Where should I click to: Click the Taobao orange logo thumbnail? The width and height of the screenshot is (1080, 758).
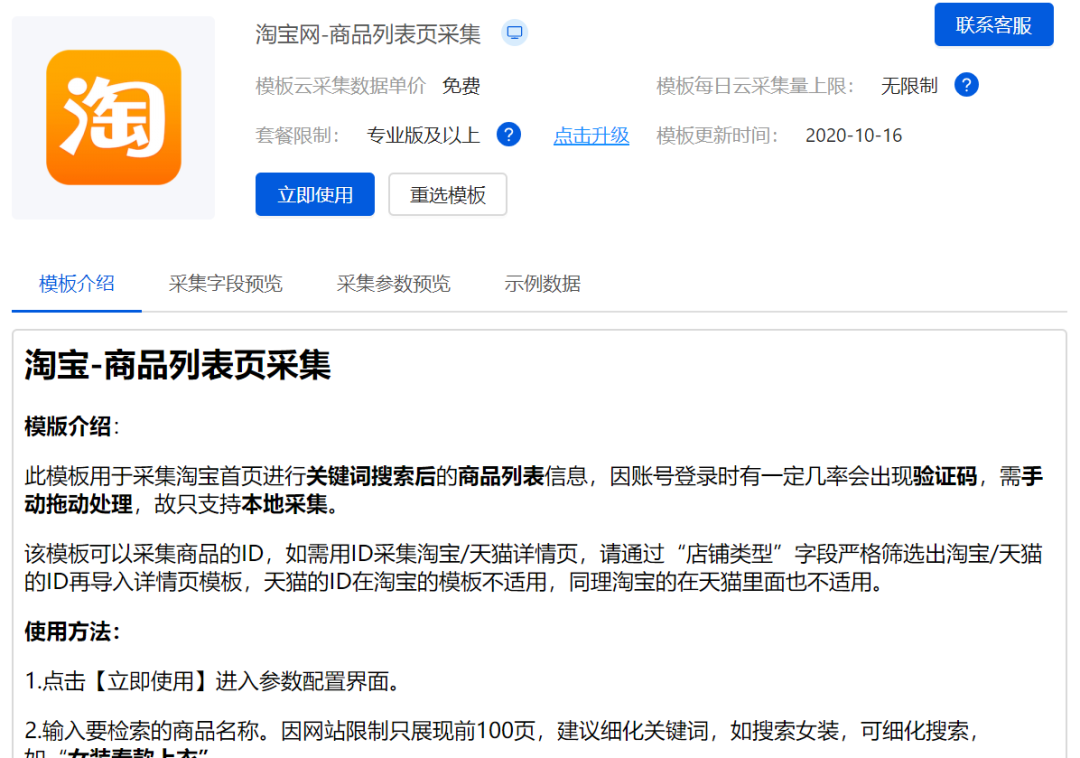coord(114,118)
